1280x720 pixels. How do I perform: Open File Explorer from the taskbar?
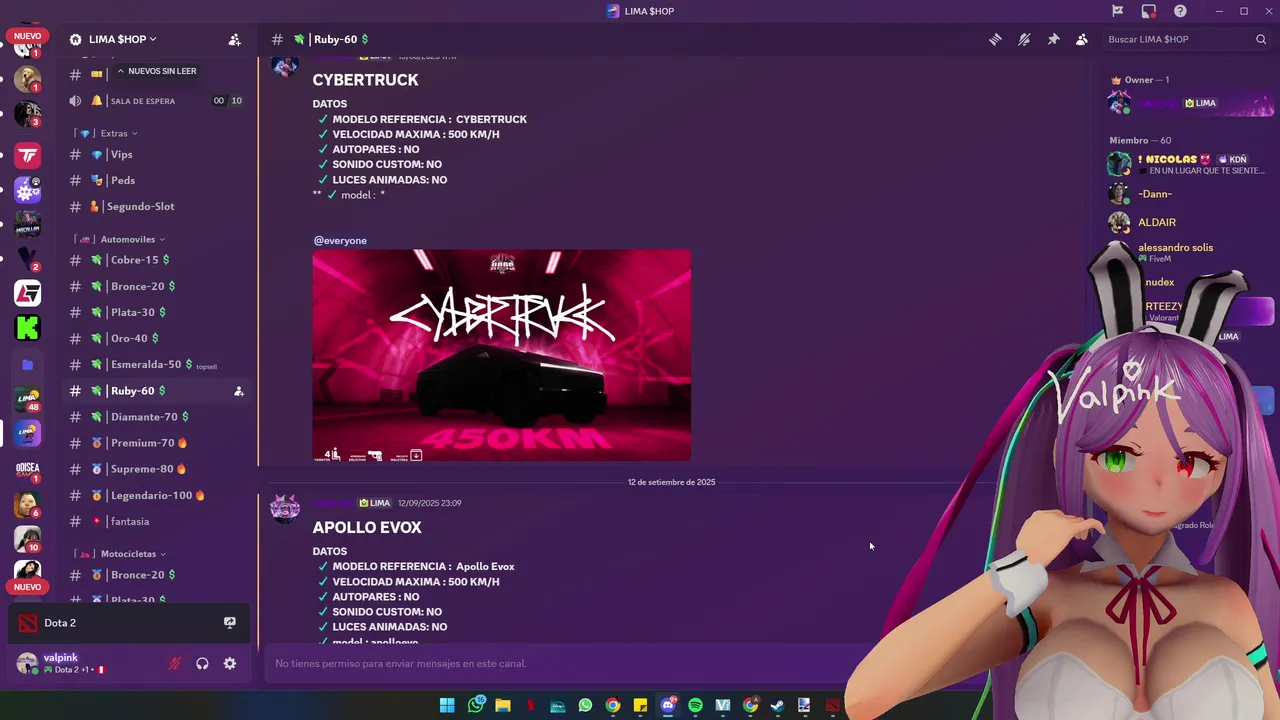(503, 705)
